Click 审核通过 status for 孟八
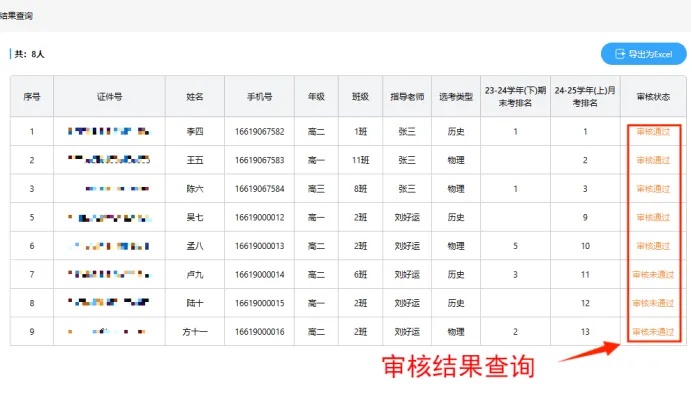The width and height of the screenshot is (692, 393). click(653, 246)
